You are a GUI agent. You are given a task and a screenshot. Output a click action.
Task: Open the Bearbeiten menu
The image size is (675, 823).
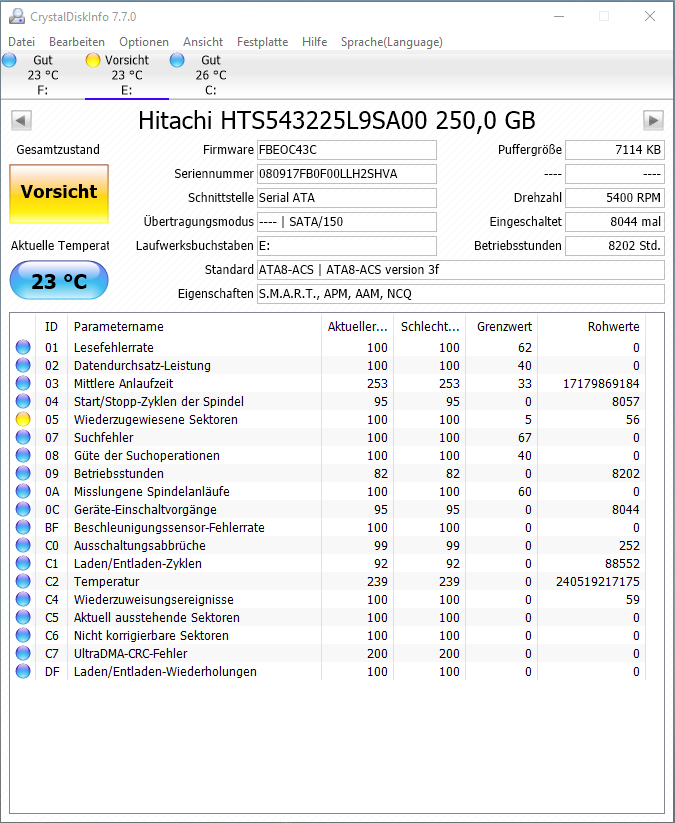pos(77,42)
